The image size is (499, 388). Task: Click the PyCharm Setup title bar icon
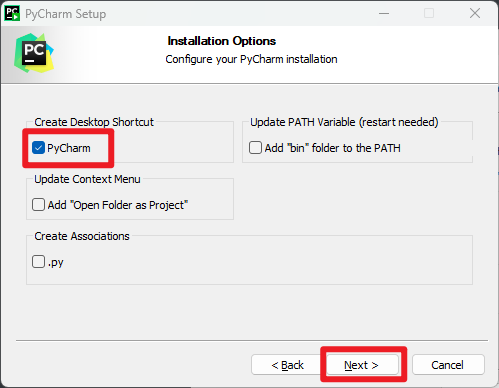point(12,14)
